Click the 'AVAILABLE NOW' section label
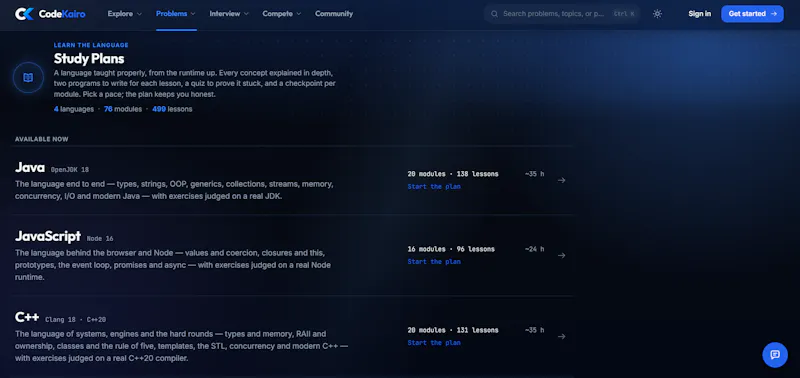800x378 pixels. tap(41, 139)
